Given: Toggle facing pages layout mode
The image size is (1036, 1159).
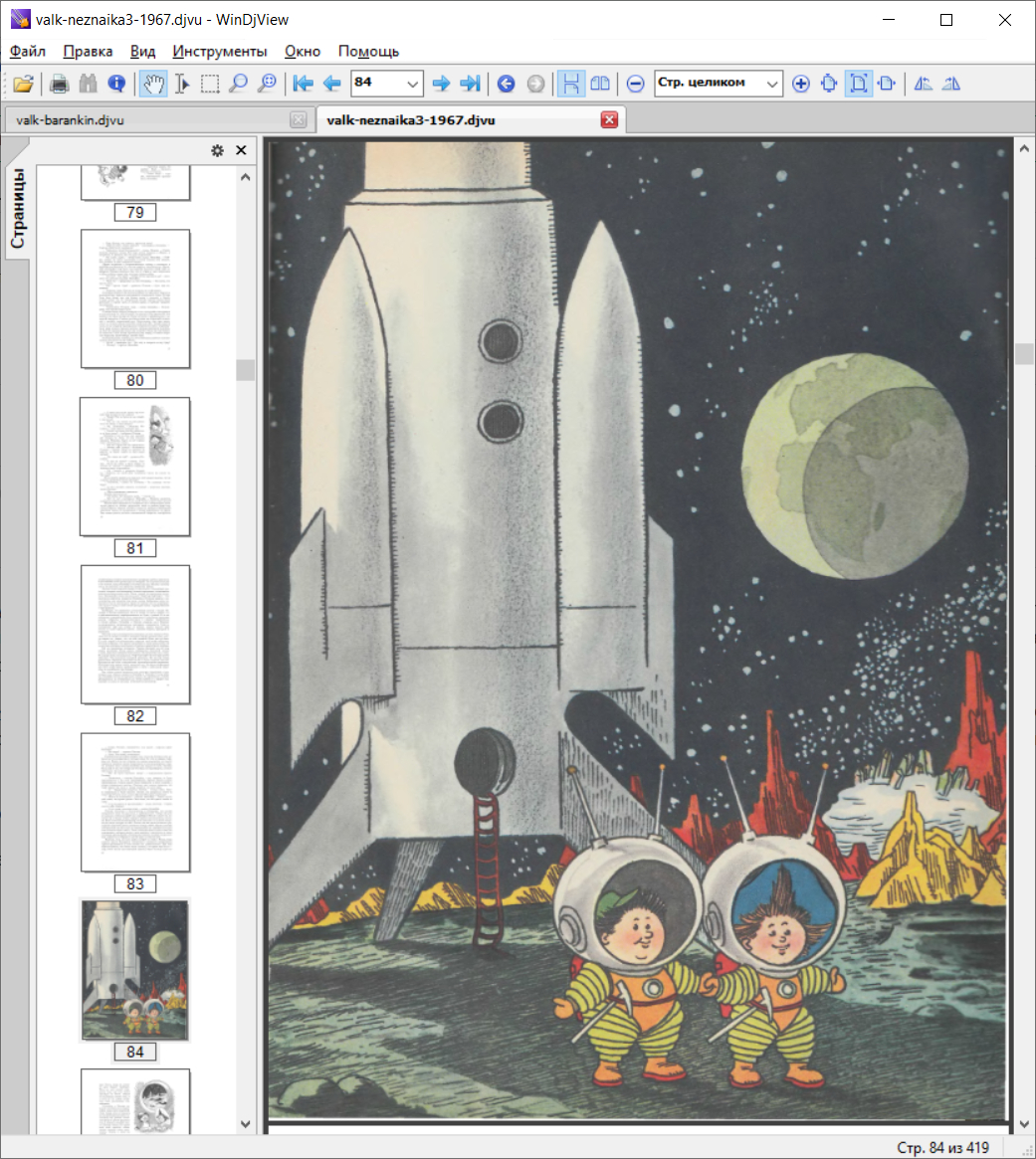Looking at the screenshot, I should (x=600, y=84).
